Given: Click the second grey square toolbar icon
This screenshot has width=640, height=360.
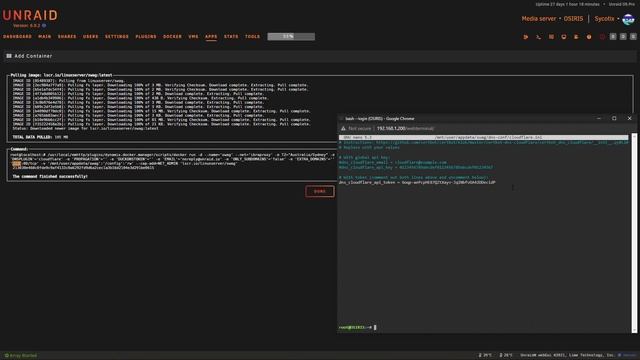Looking at the screenshot, I should (623, 37).
